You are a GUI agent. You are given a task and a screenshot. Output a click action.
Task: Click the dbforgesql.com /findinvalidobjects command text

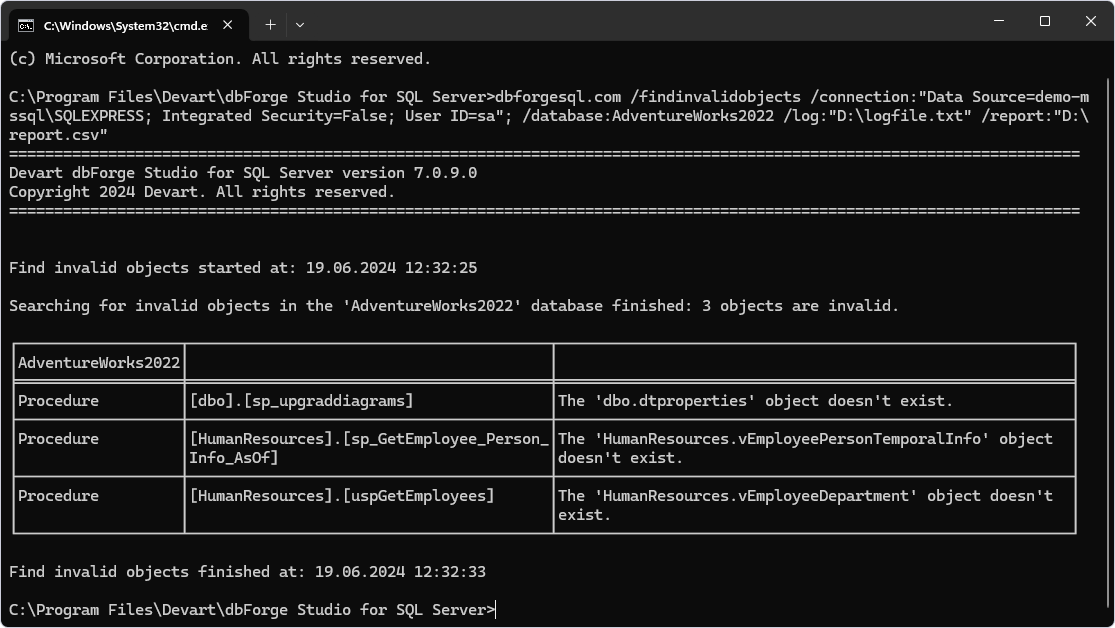647,97
